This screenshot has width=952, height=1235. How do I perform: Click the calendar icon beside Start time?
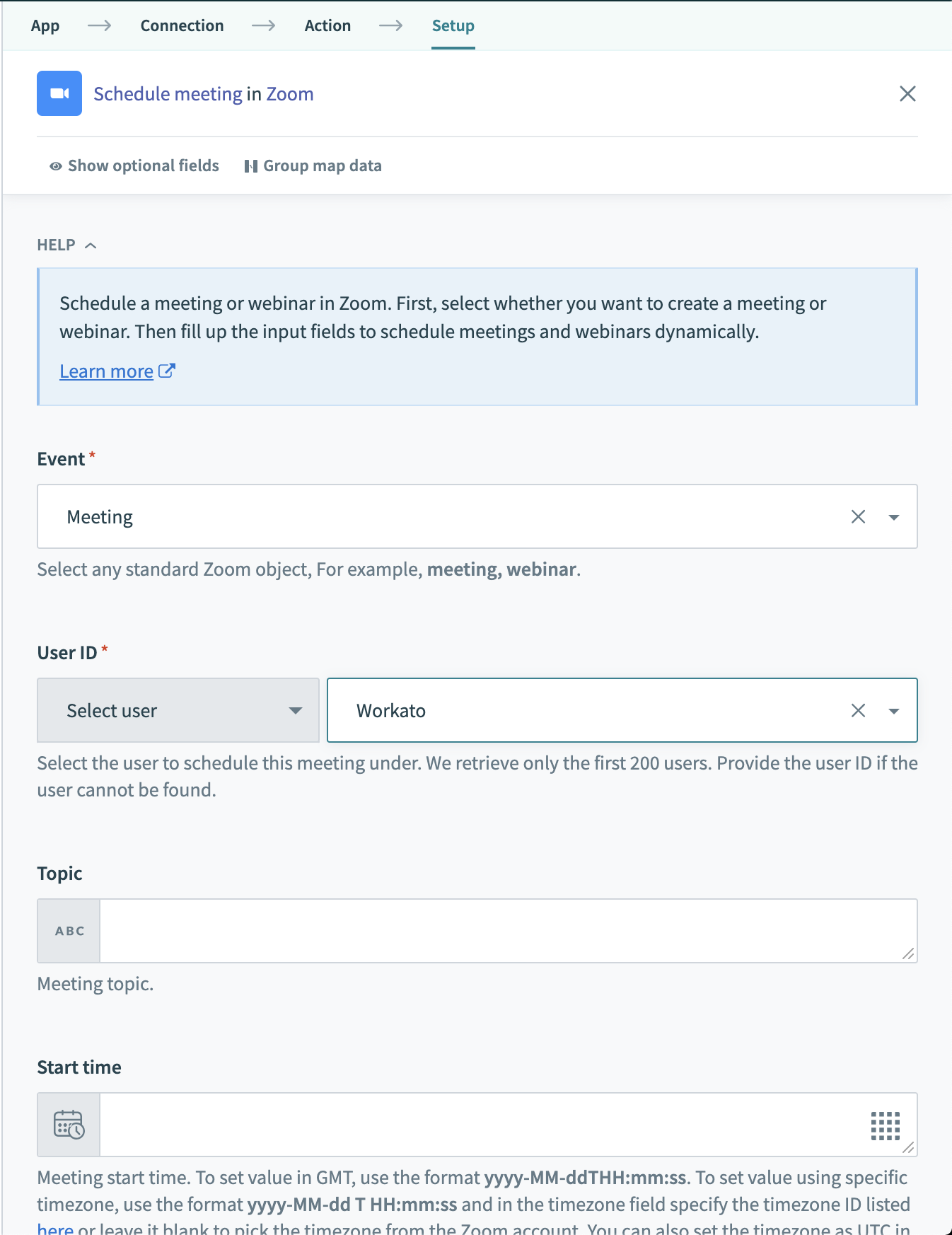[x=68, y=1125]
